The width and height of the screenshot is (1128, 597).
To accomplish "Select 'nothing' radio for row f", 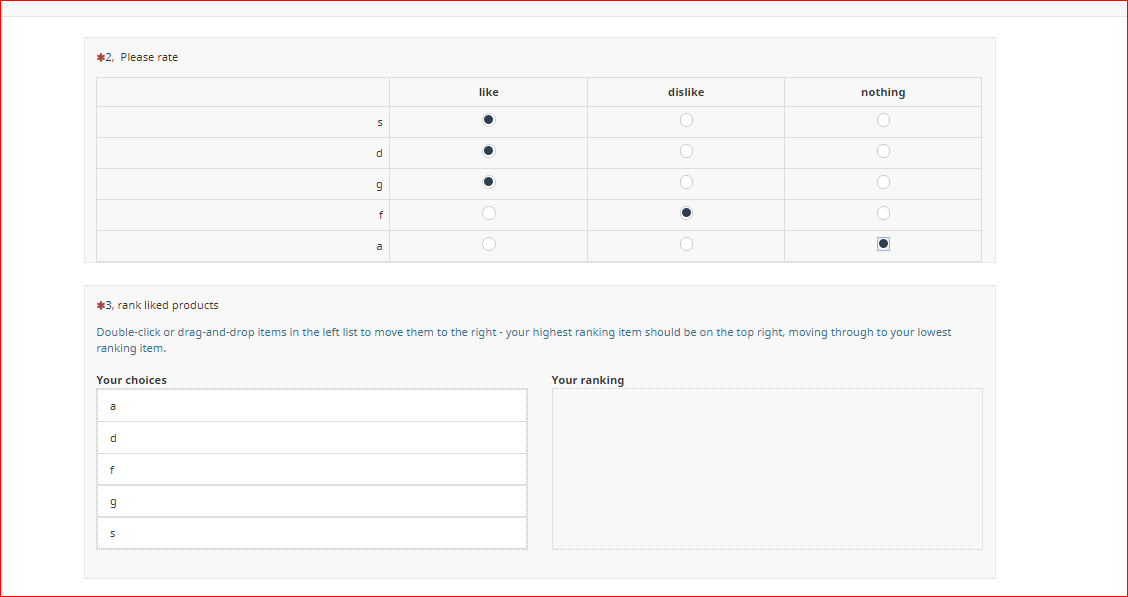I will [x=883, y=213].
